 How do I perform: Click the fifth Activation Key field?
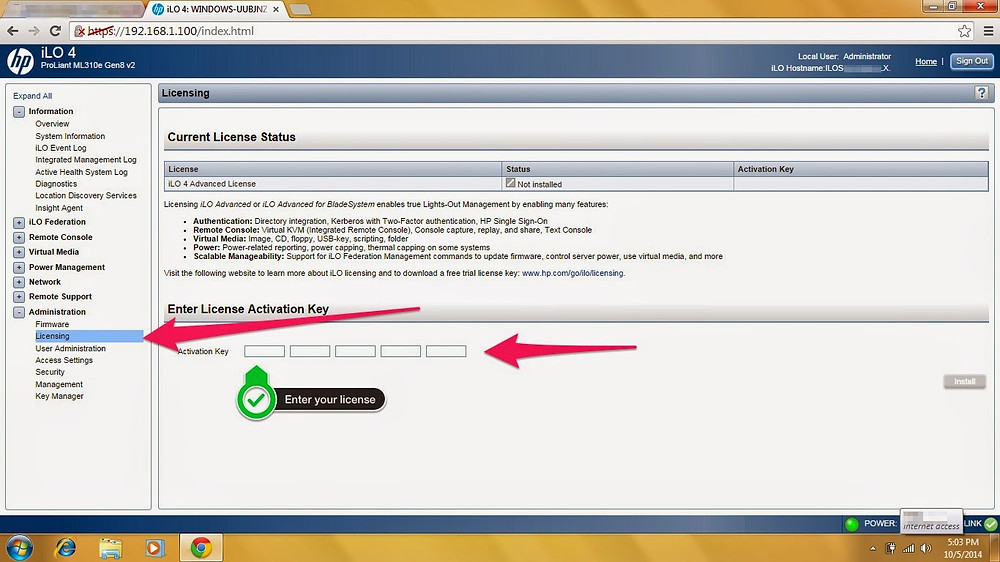(446, 351)
